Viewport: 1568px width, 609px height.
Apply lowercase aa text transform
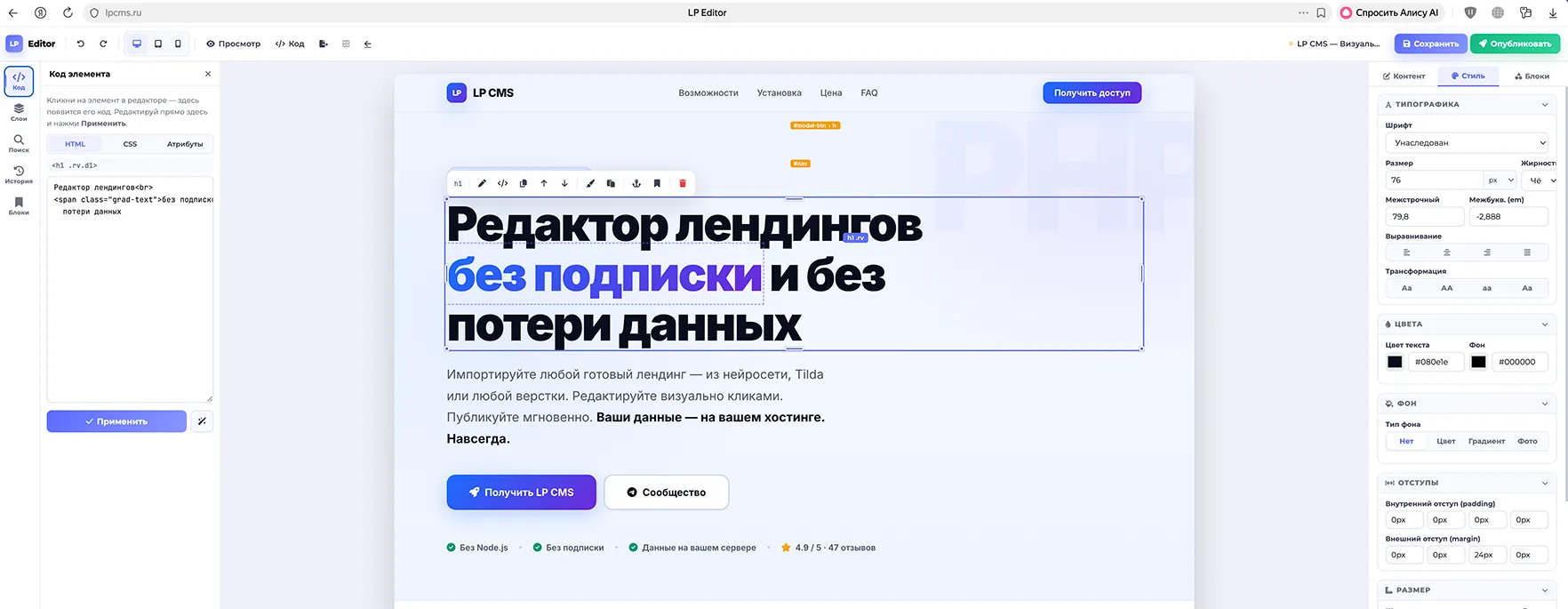pyautogui.click(x=1487, y=288)
